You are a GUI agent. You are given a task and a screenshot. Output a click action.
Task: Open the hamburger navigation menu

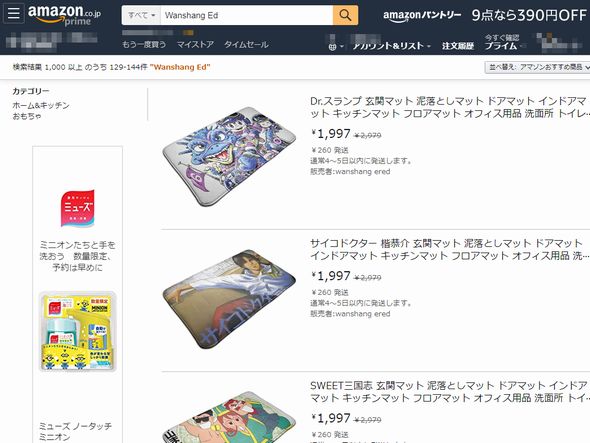tap(14, 13)
